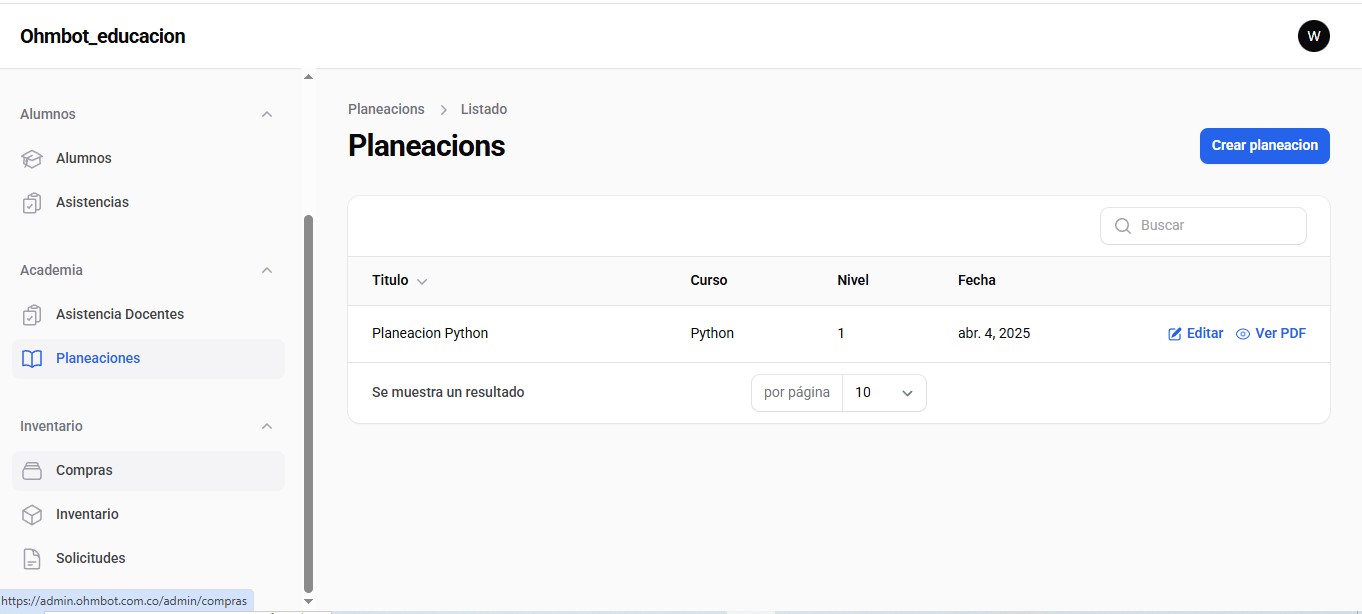Select Solicitudes in sidebar
This screenshot has height=614, width=1362.
coord(148,558)
